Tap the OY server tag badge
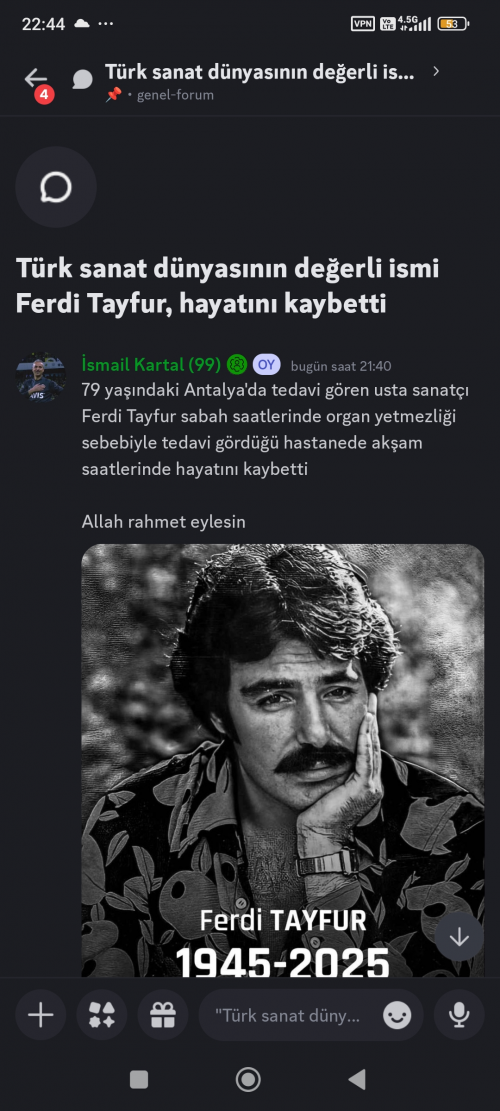 [x=266, y=365]
